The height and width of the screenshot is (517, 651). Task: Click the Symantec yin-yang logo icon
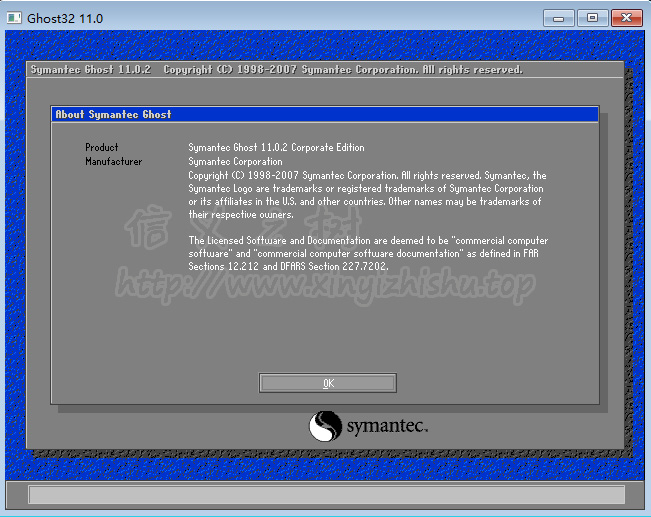(x=325, y=427)
